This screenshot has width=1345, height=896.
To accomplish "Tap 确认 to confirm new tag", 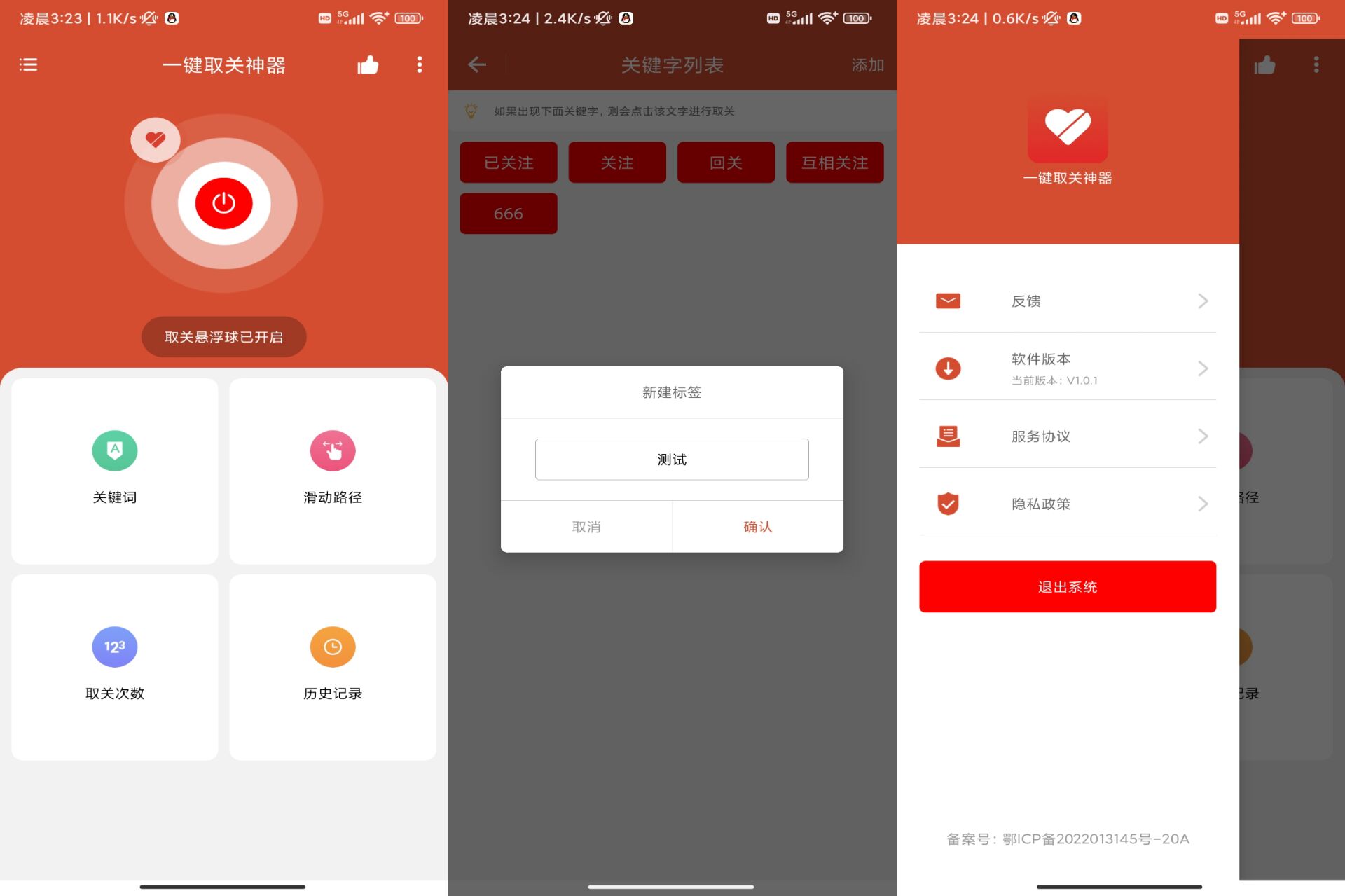I will [757, 526].
